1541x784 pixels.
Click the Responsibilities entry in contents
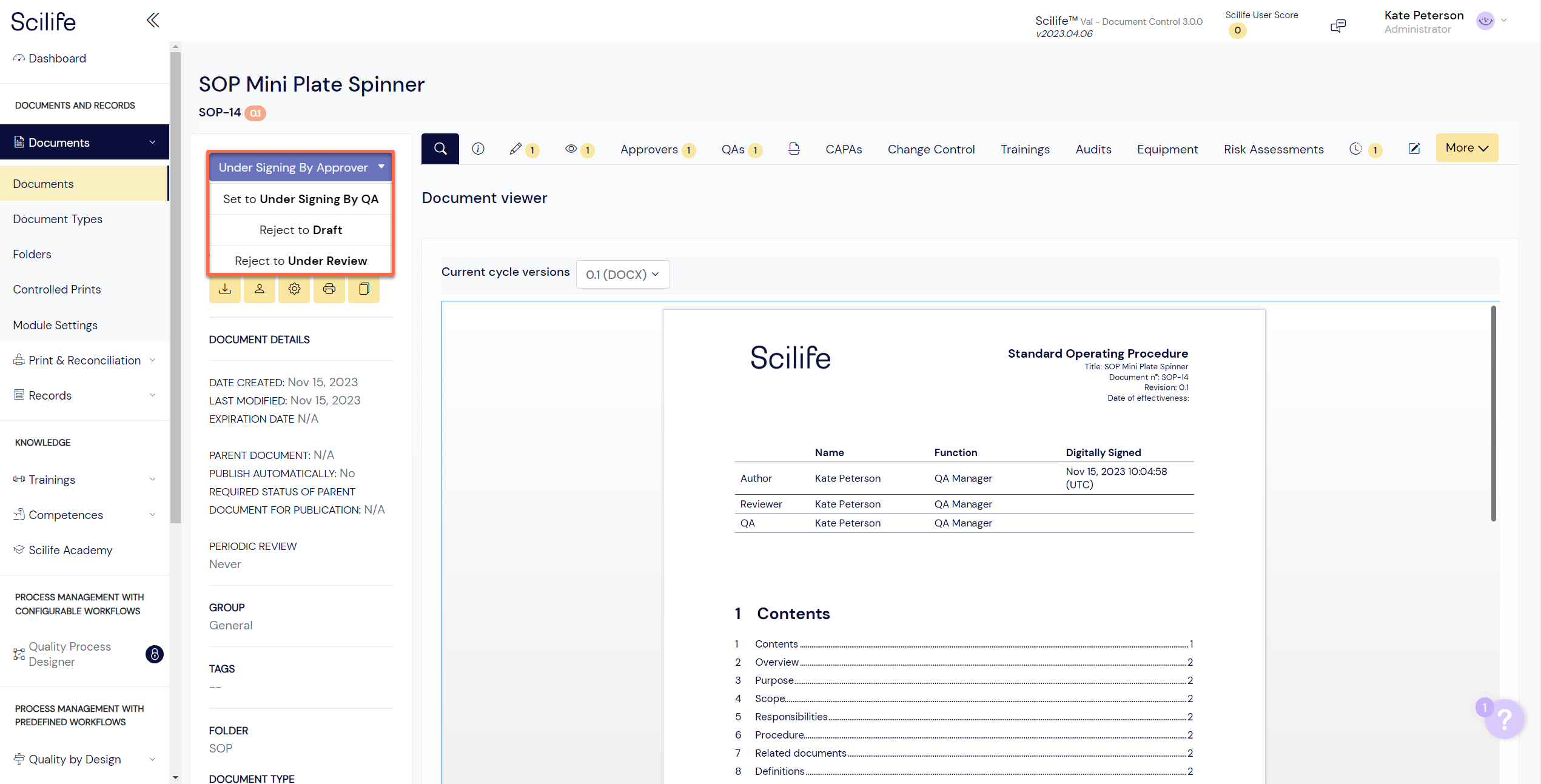click(964, 717)
